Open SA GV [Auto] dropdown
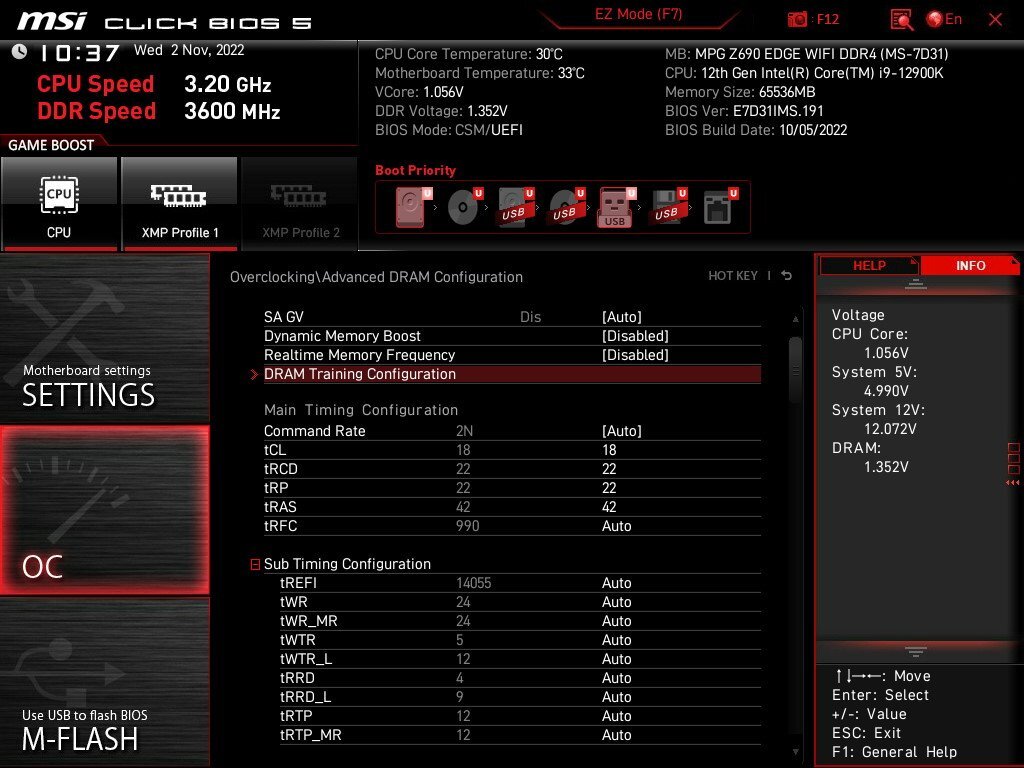 pos(622,317)
